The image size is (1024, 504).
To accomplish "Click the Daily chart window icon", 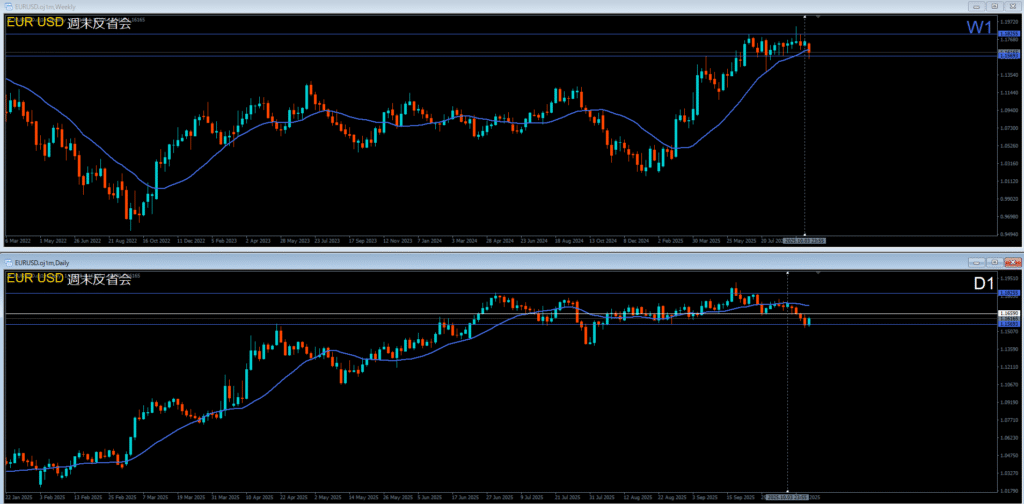I will [x=8, y=261].
